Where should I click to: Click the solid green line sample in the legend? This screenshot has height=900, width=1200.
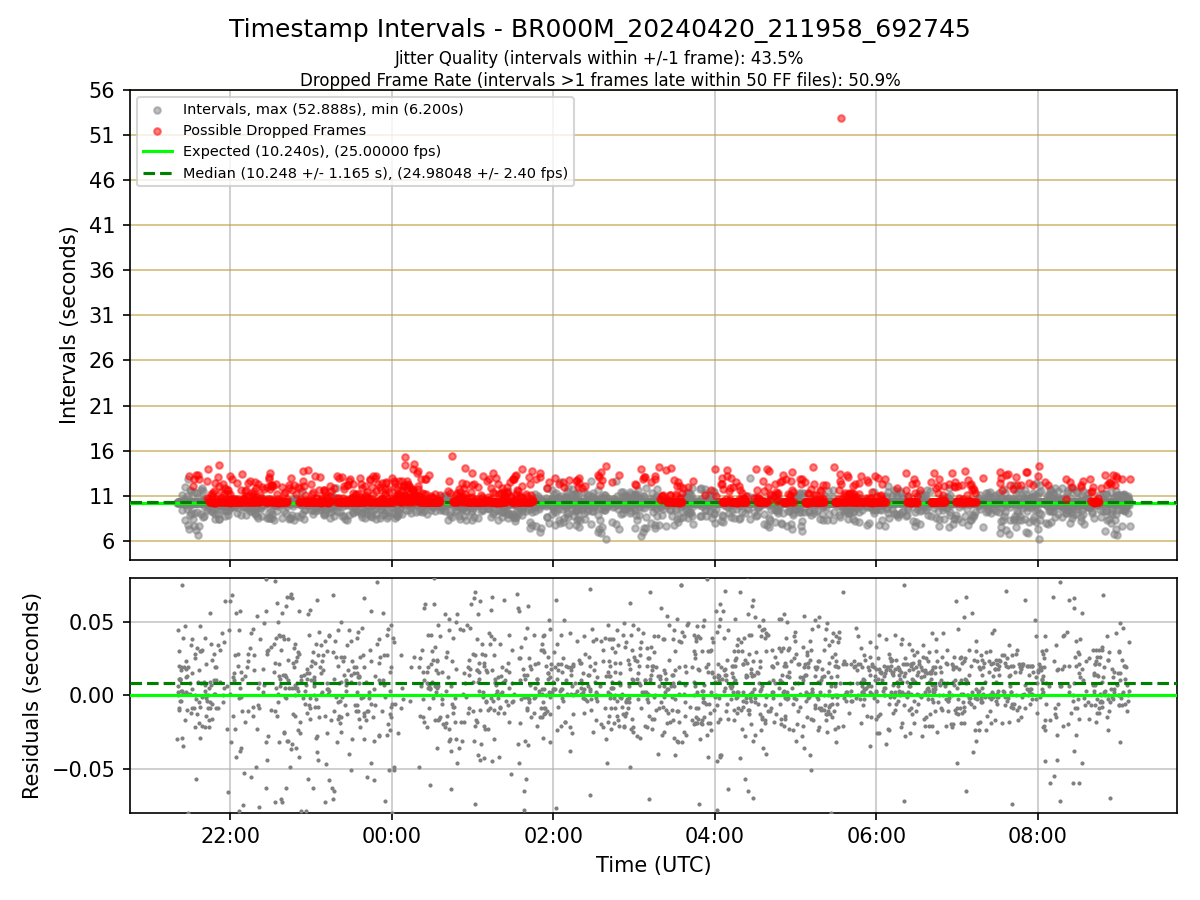(158, 152)
